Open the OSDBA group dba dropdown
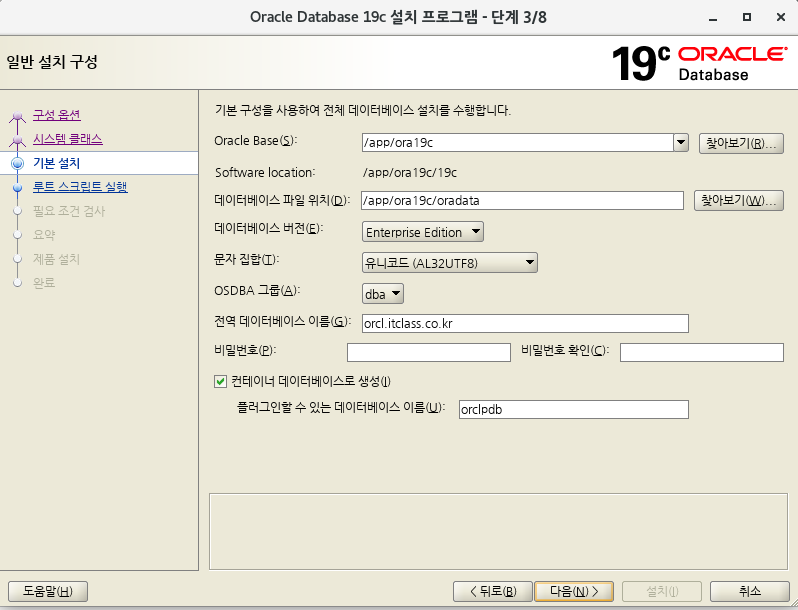 tap(383, 294)
